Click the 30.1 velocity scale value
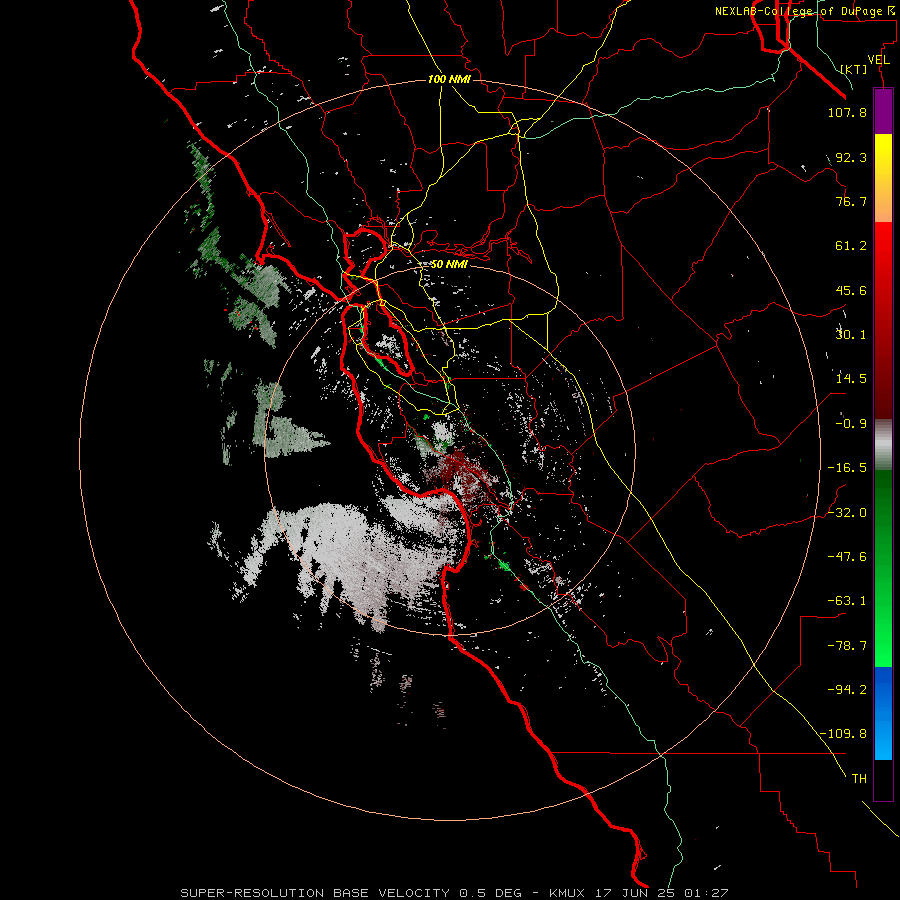The width and height of the screenshot is (900, 900). [851, 335]
